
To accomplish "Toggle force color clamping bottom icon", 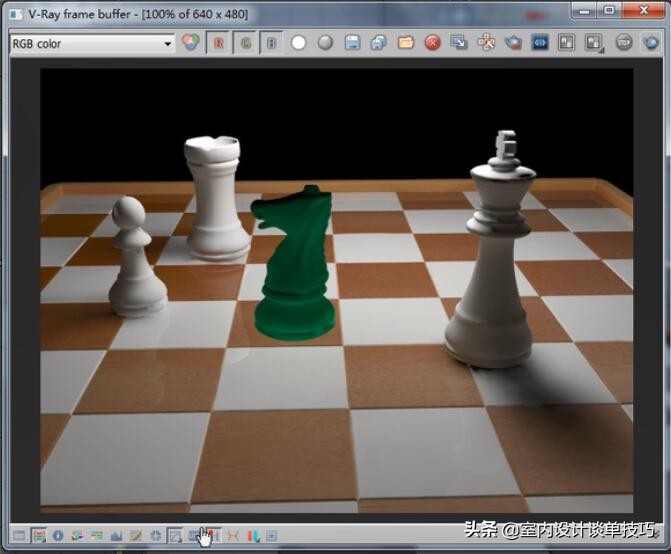I will click(39, 535).
